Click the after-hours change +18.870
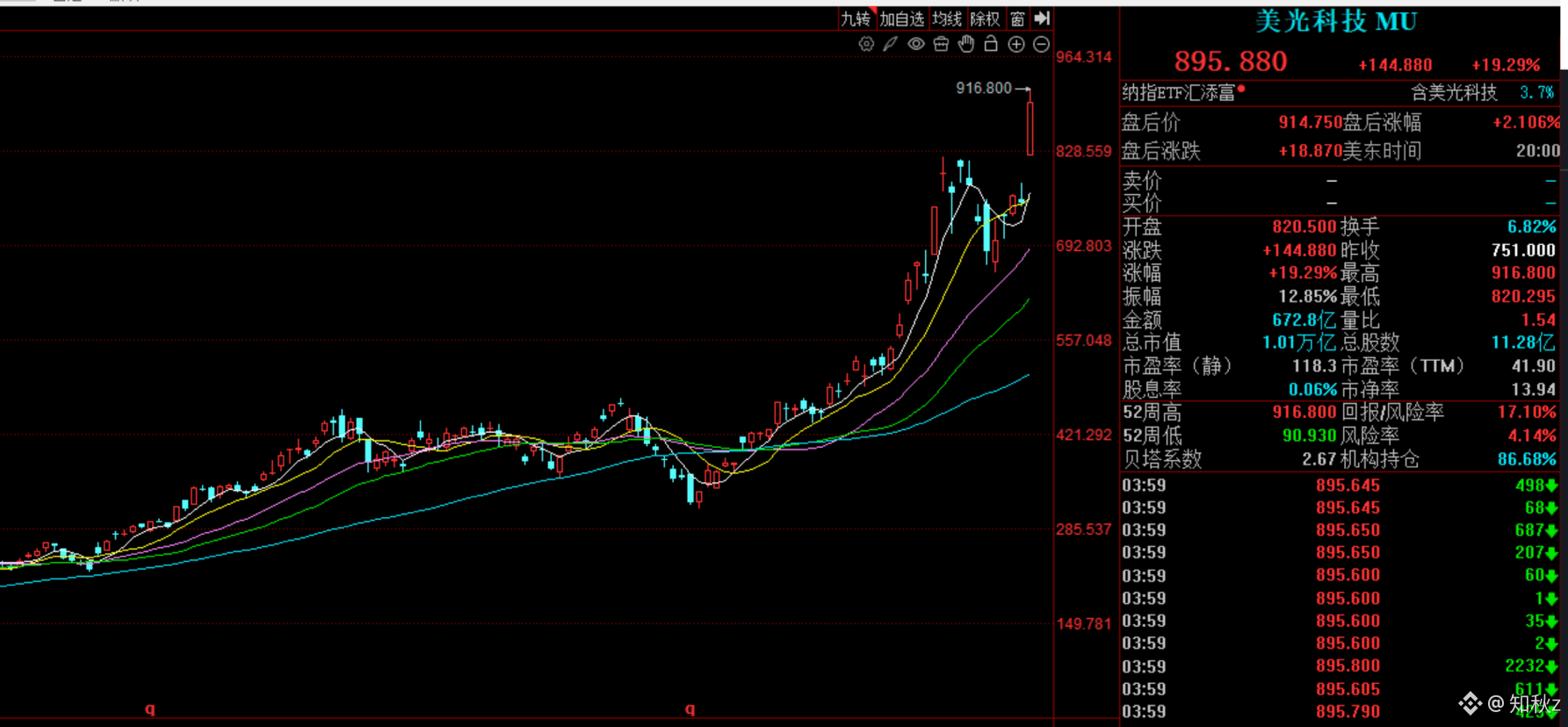 click(1311, 151)
